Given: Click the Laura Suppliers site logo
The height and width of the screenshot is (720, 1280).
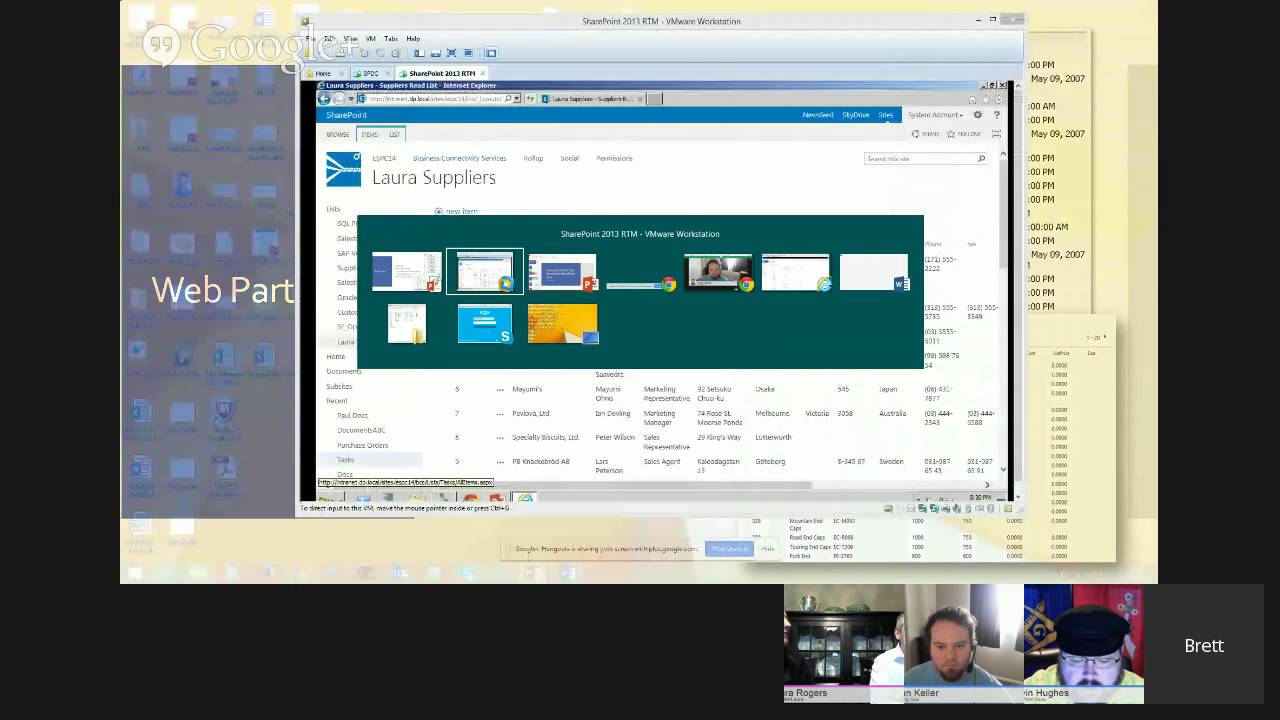Looking at the screenshot, I should pyautogui.click(x=343, y=169).
